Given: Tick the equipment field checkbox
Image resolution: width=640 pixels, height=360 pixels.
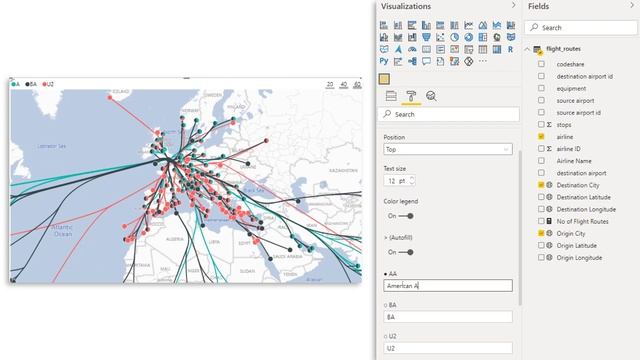Looking at the screenshot, I should pyautogui.click(x=541, y=88).
